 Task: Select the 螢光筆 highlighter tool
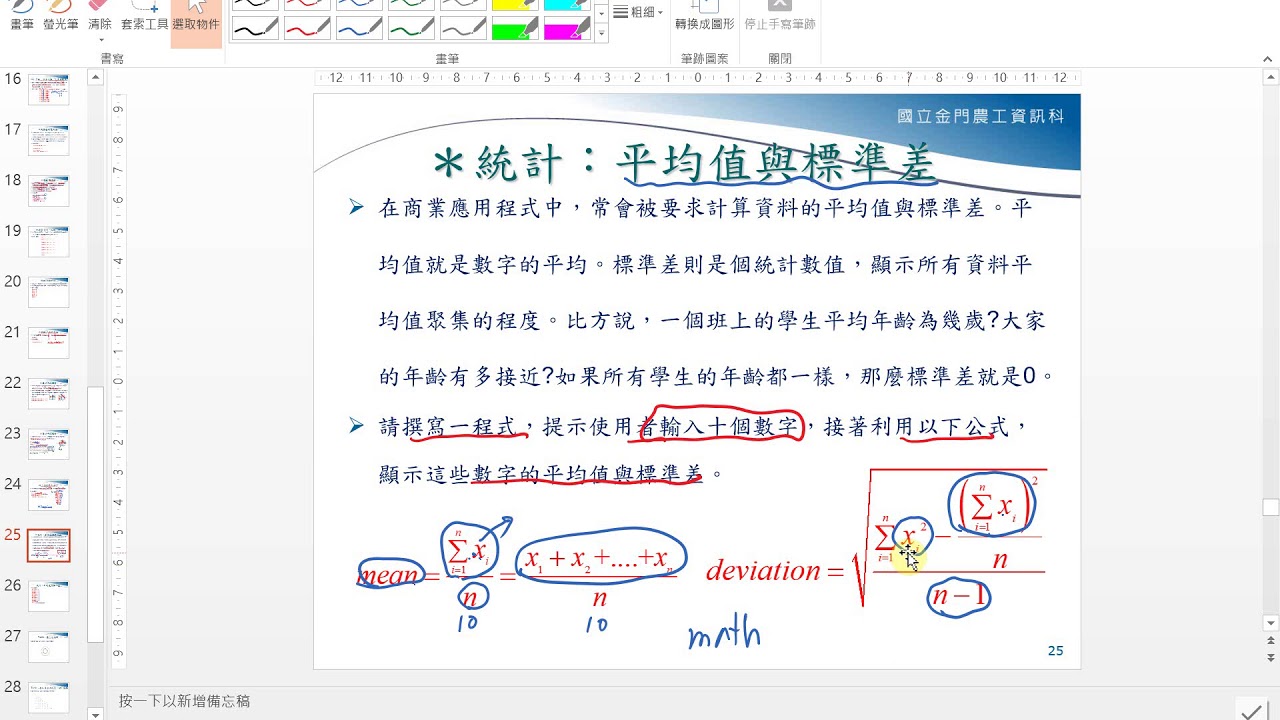(x=60, y=16)
